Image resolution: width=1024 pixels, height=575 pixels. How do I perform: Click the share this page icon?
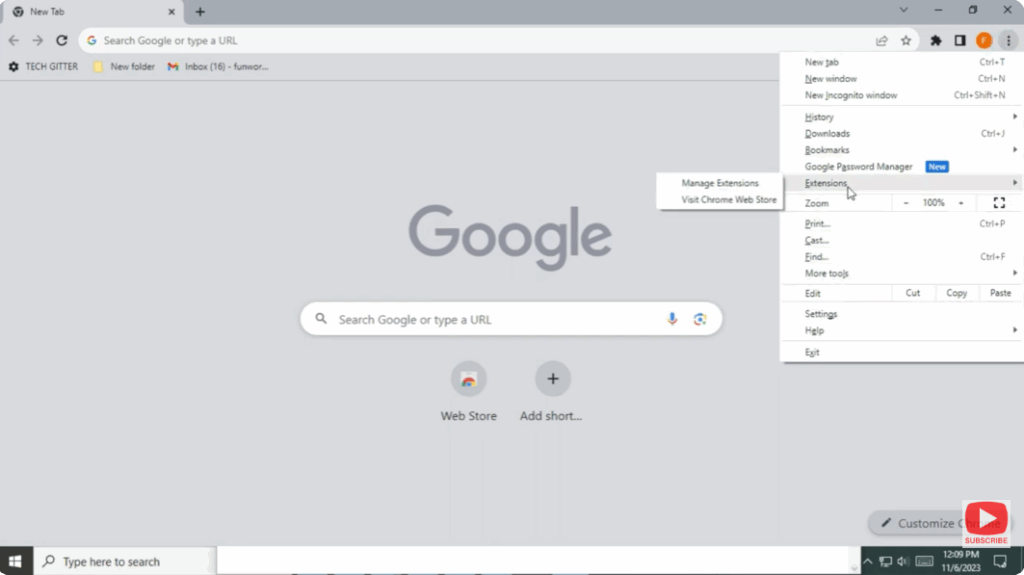[x=882, y=41]
